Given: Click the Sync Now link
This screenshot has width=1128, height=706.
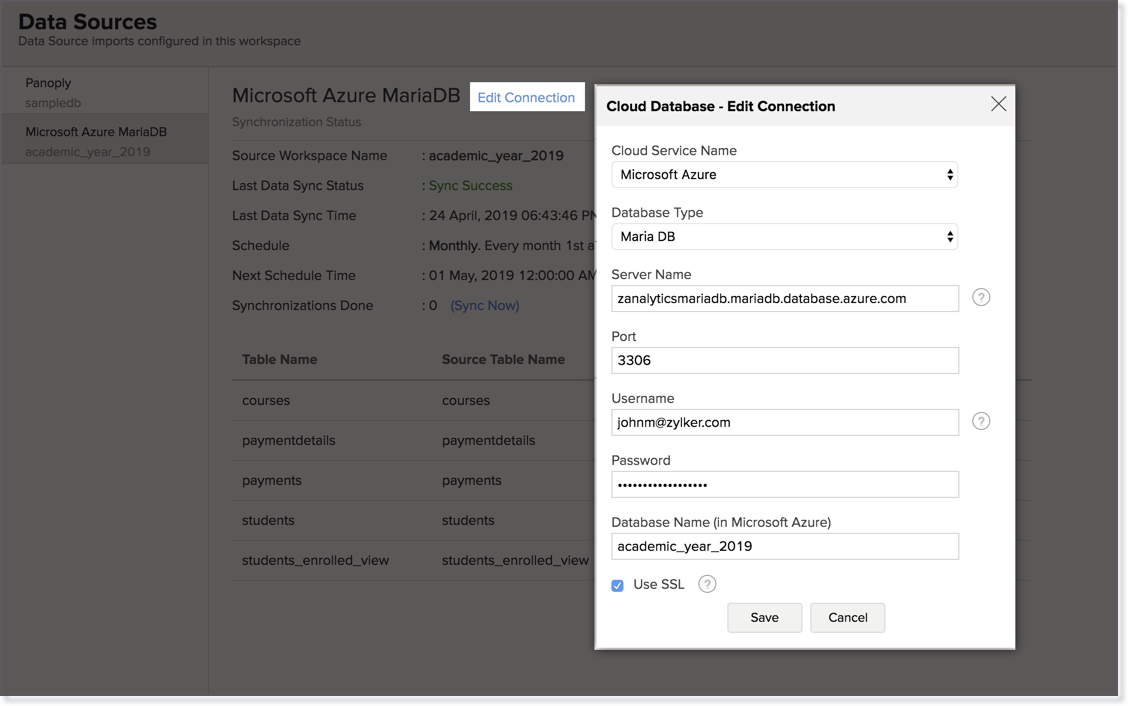Looking at the screenshot, I should [485, 305].
